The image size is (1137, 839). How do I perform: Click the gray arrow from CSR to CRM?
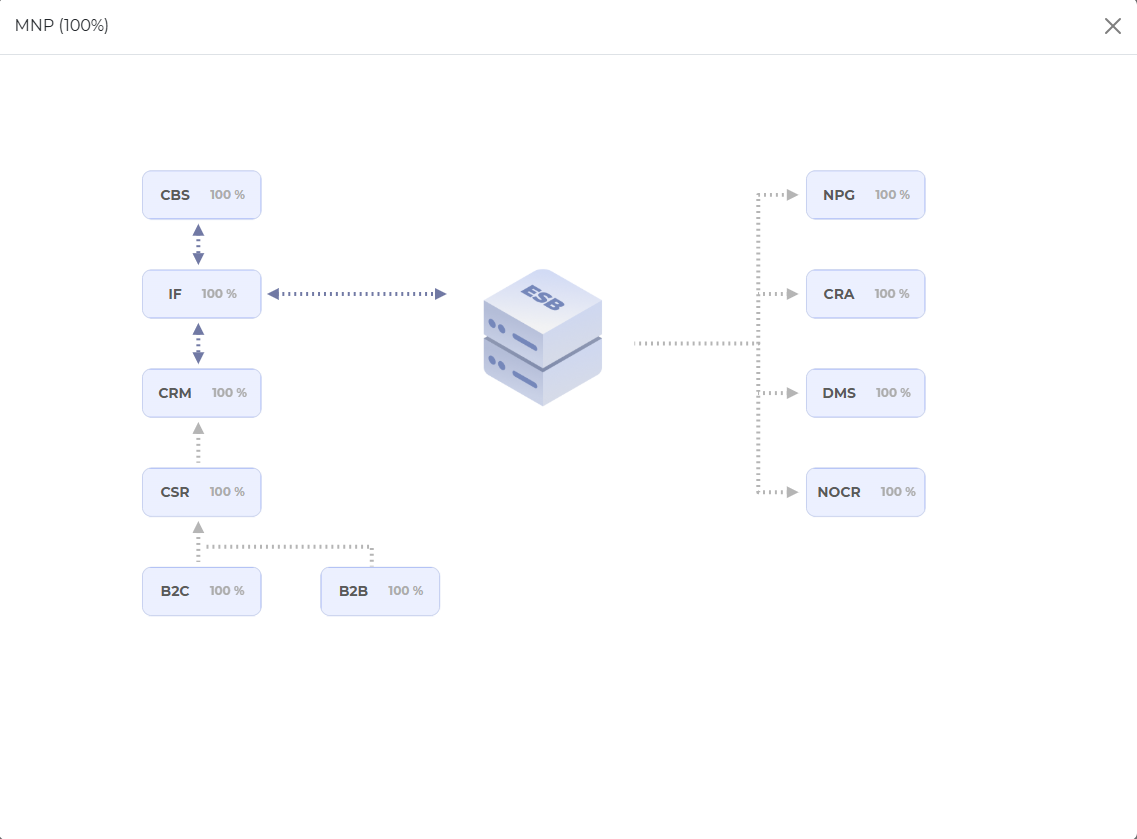tap(198, 442)
